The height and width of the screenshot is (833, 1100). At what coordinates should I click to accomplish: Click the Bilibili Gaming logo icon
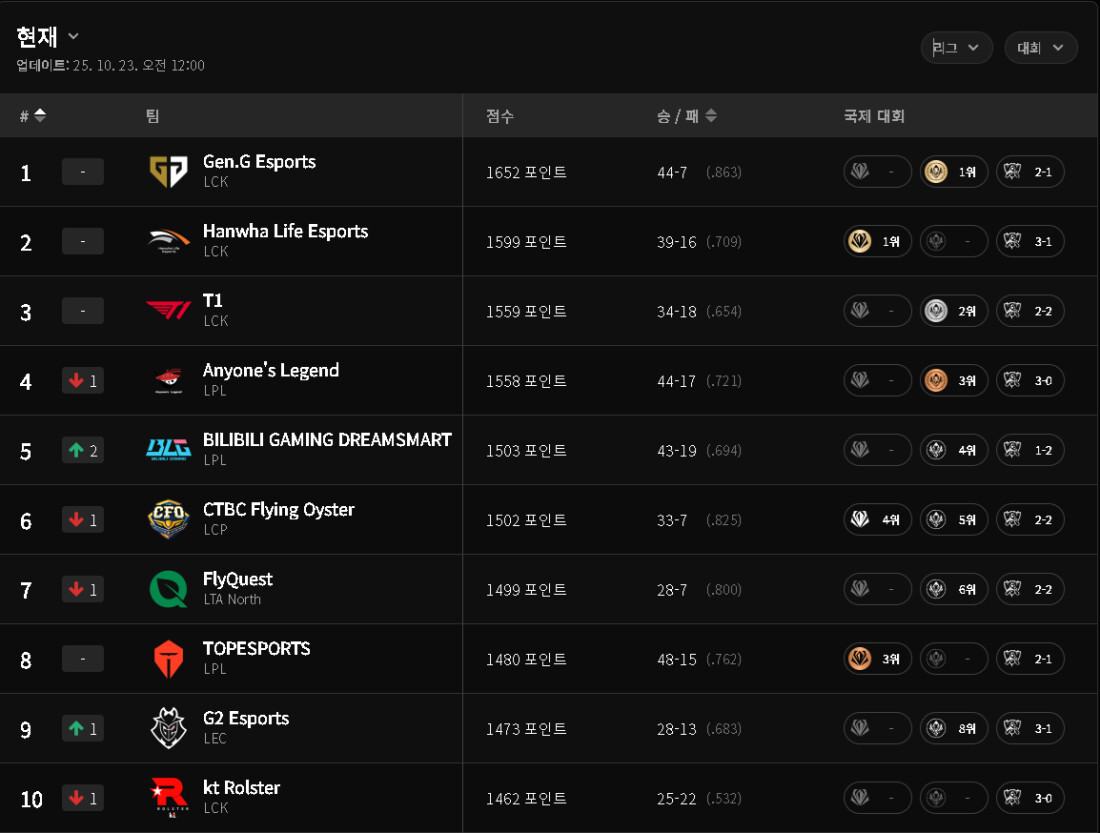point(168,450)
